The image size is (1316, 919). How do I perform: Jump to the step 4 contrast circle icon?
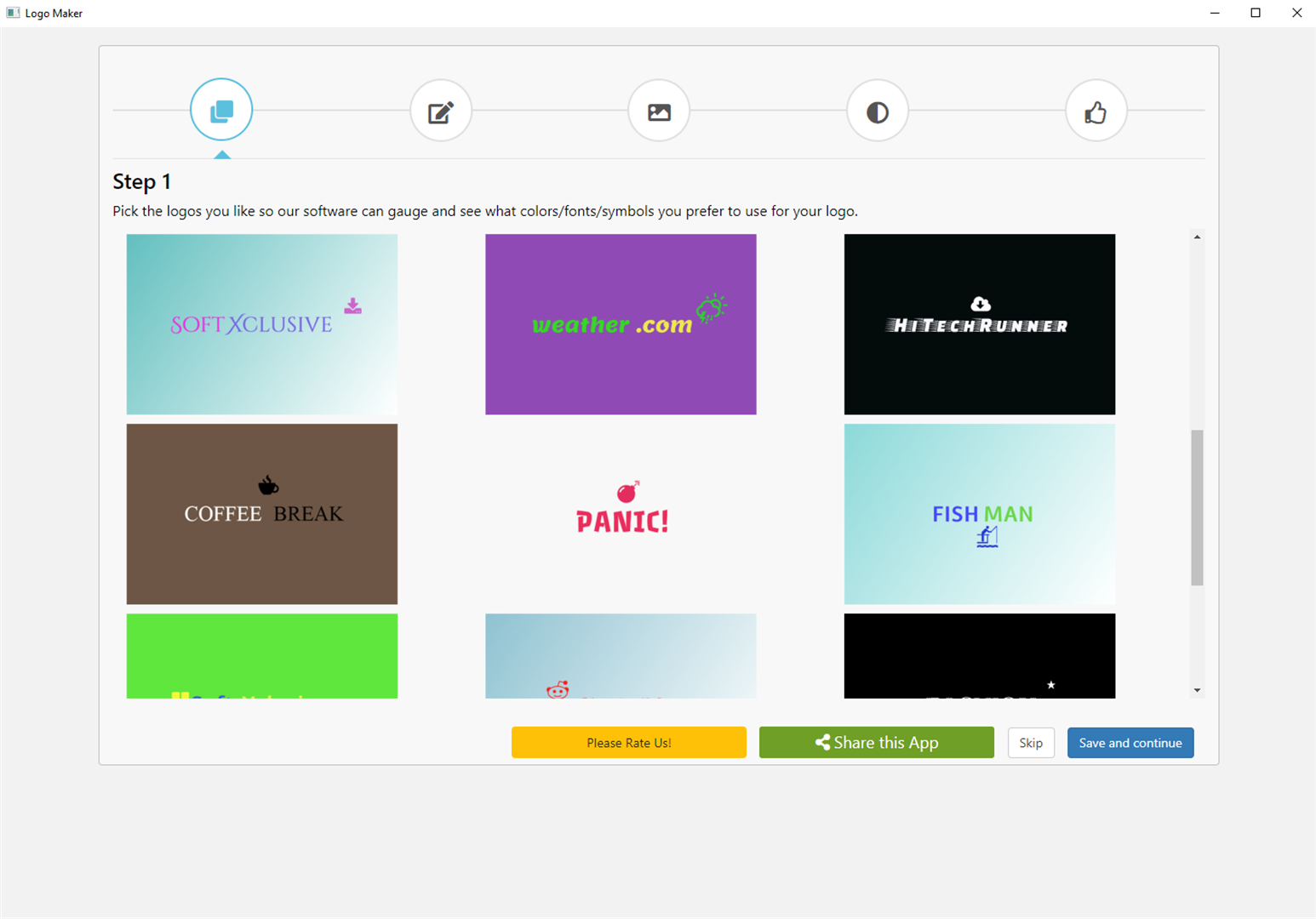pyautogui.click(x=878, y=111)
